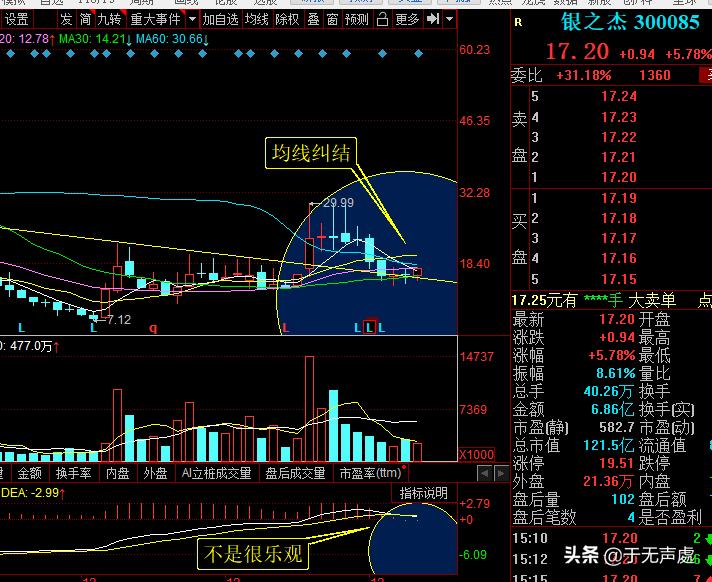The width and height of the screenshot is (712, 582).
Task: Toggle 均线 moving averages display
Action: (257, 19)
